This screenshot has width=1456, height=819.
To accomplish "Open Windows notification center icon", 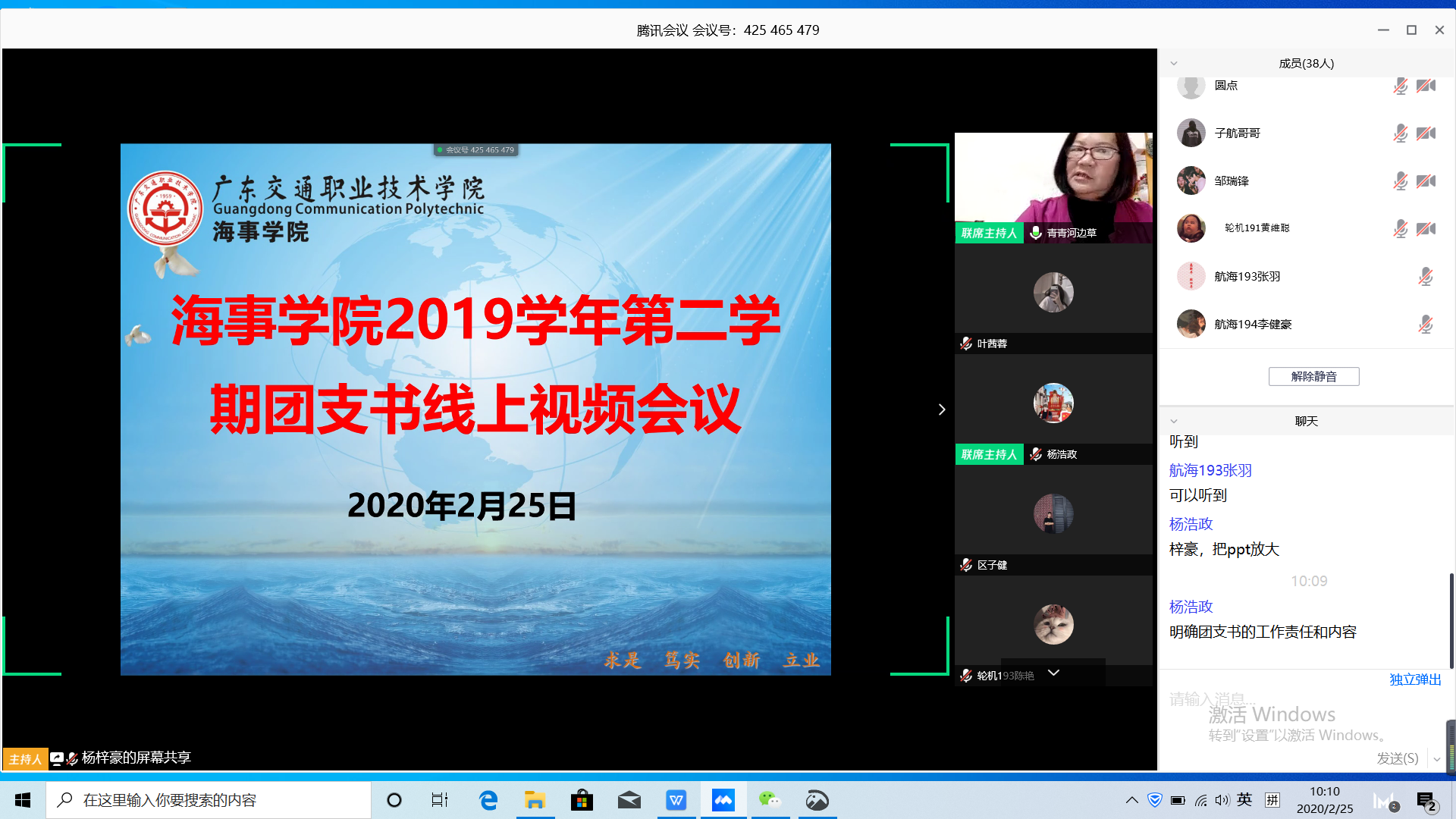I will [1426, 801].
